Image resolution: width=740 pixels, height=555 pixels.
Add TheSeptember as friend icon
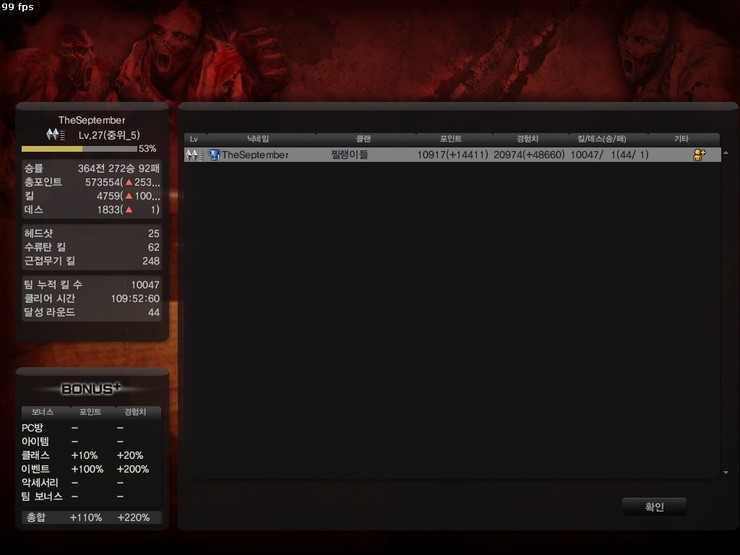699,154
